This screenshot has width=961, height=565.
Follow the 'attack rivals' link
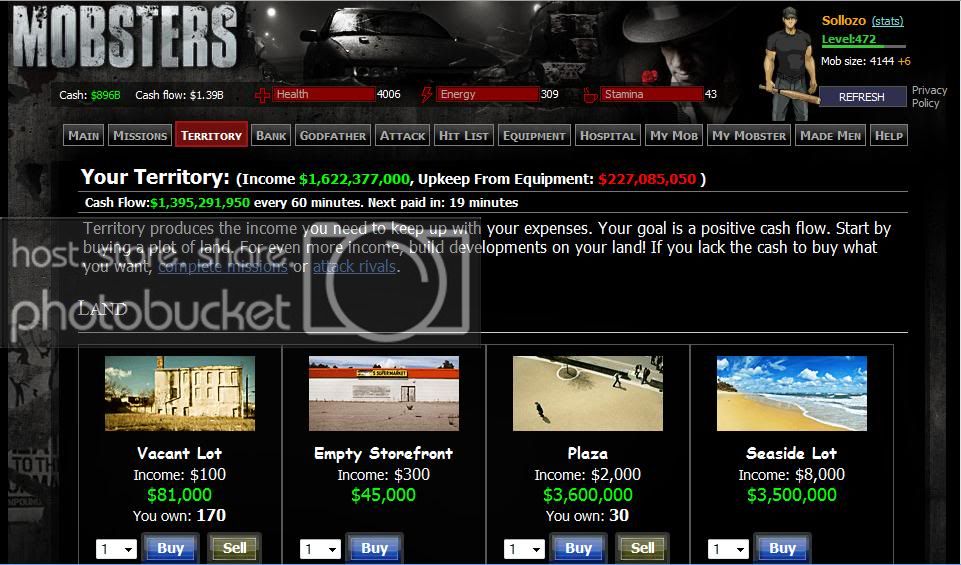tap(354, 267)
